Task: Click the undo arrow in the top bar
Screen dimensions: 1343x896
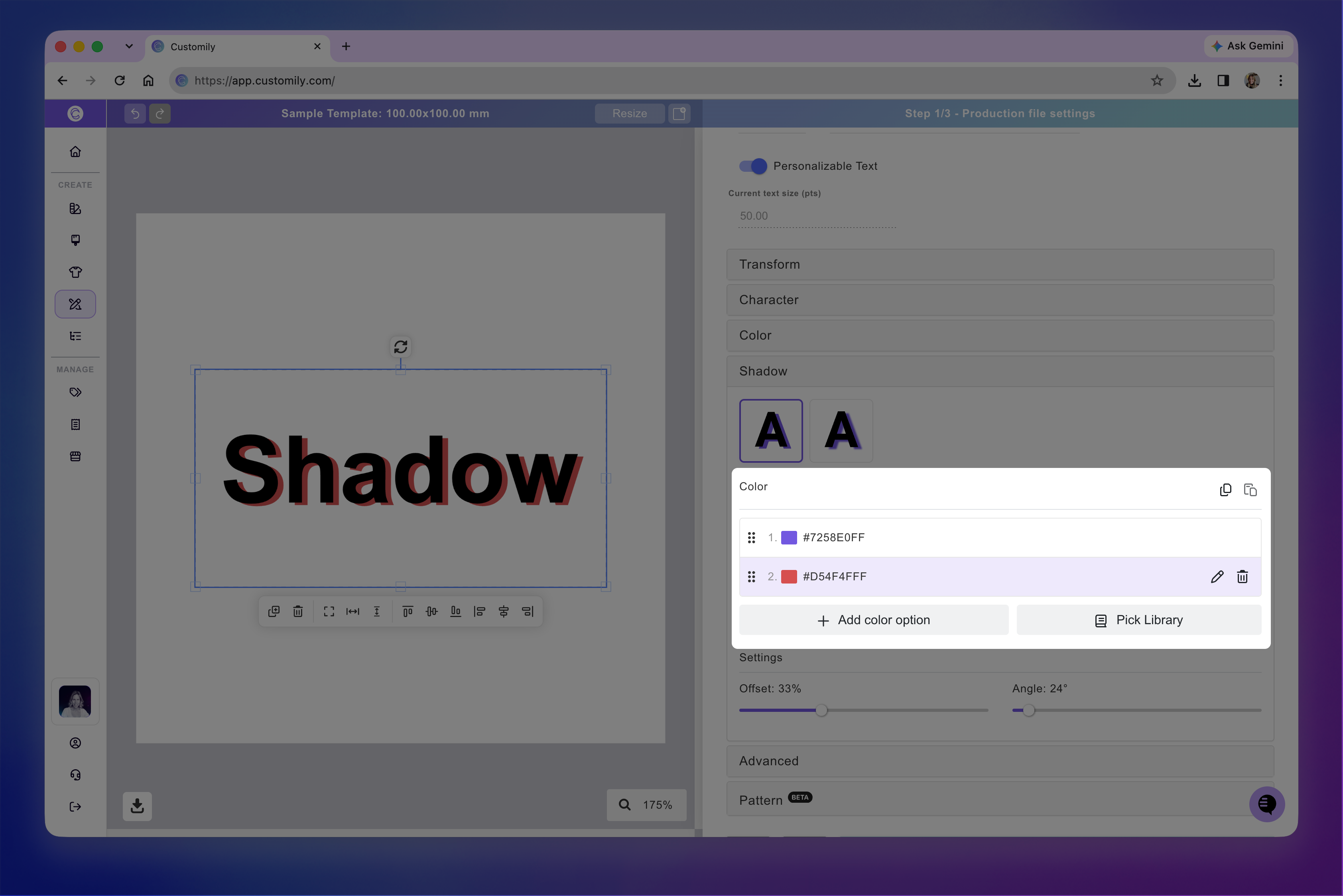Action: point(135,113)
